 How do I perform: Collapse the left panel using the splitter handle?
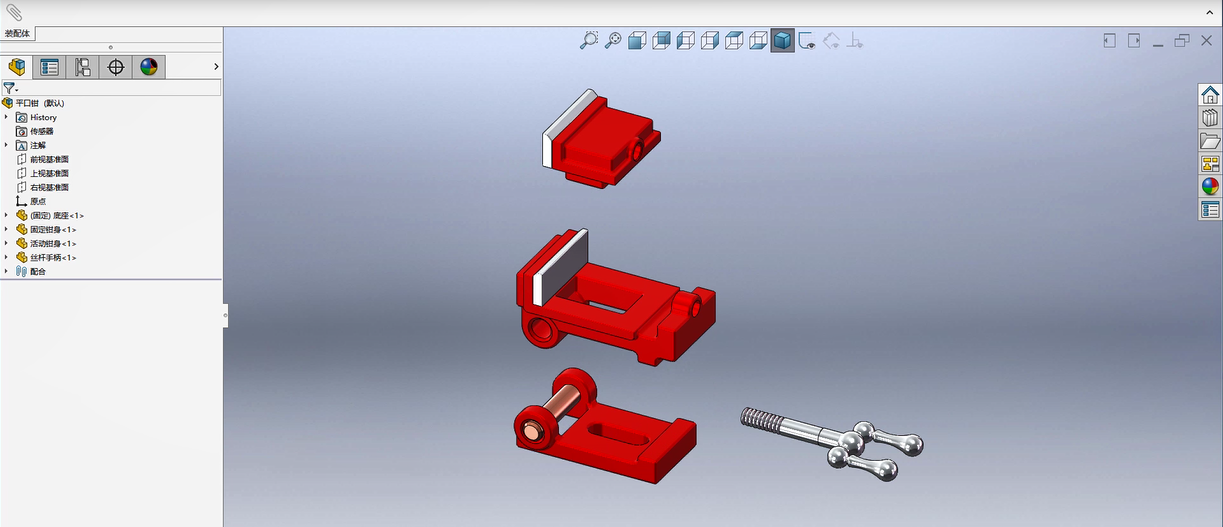point(225,315)
